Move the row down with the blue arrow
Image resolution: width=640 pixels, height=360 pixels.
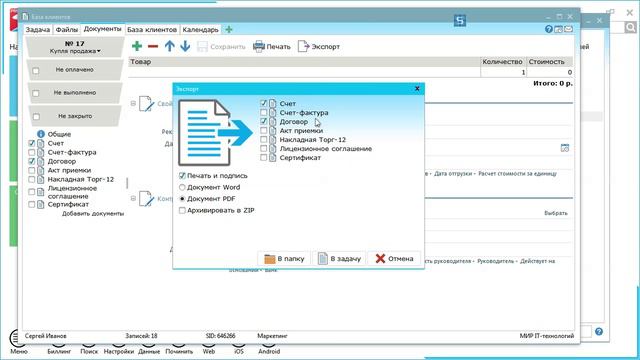coord(185,47)
